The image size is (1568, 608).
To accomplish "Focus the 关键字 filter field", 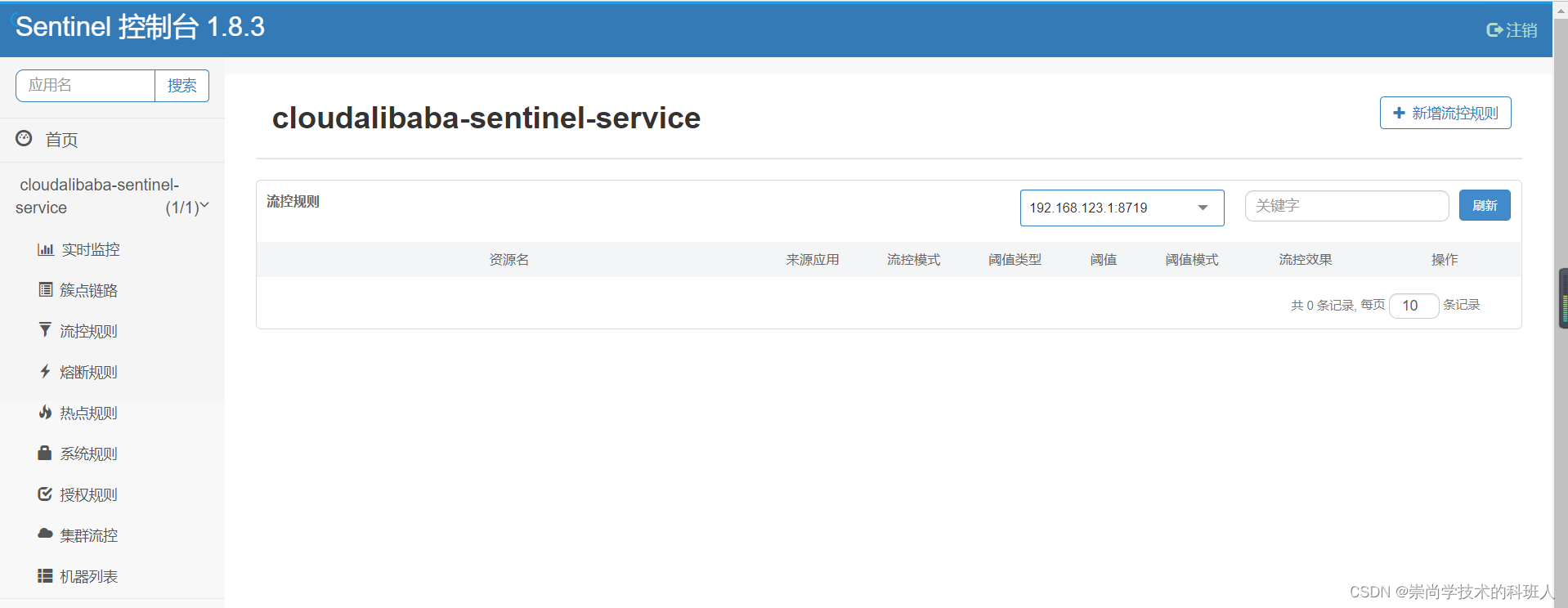I will pyautogui.click(x=1346, y=206).
